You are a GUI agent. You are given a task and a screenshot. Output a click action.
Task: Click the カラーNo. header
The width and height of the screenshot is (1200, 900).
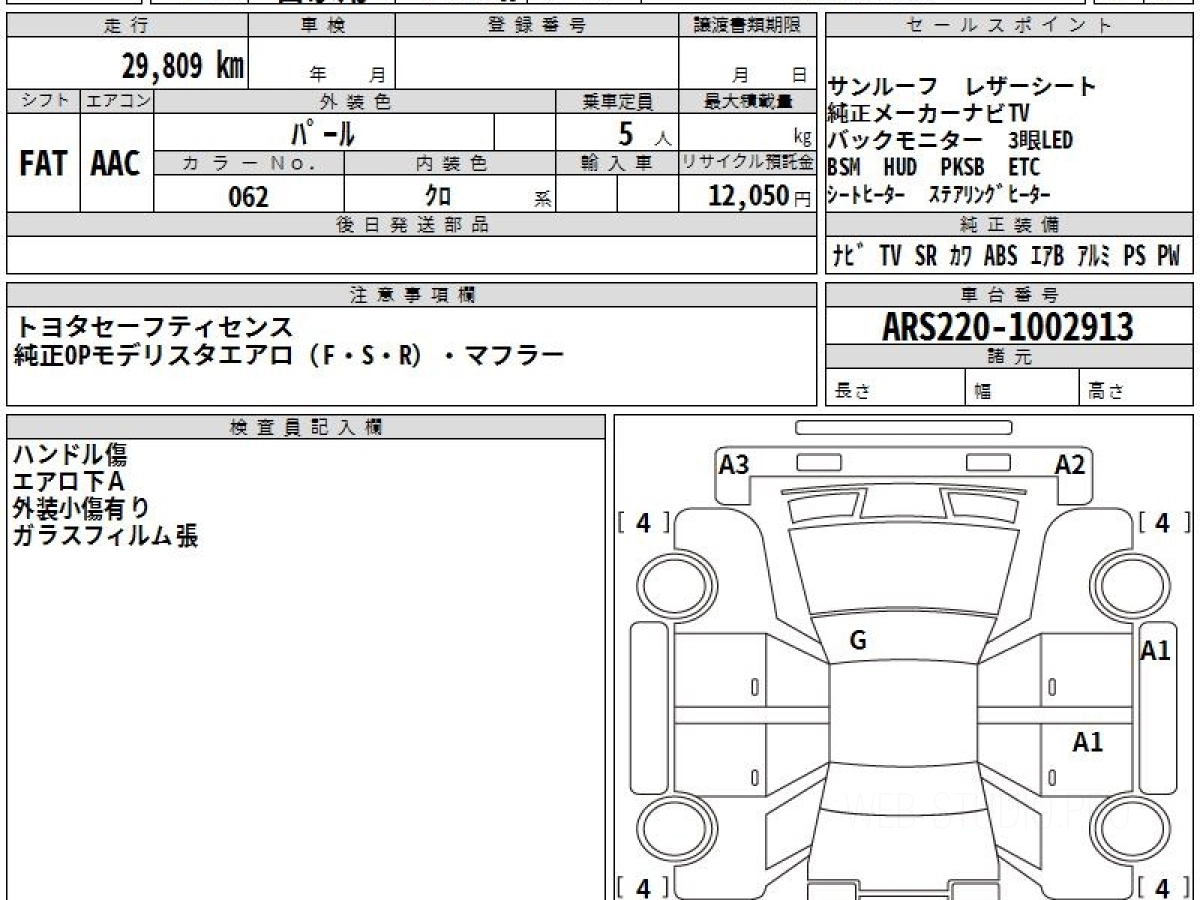(x=249, y=163)
